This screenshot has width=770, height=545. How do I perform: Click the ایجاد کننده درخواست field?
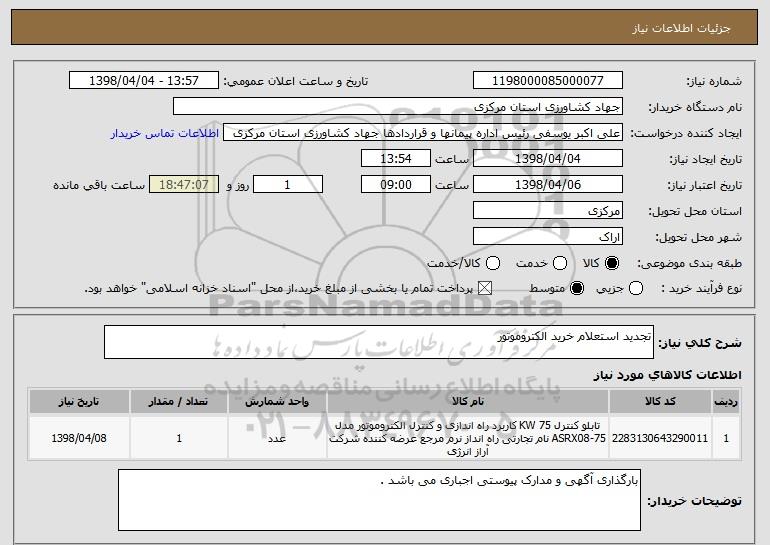[x=423, y=133]
